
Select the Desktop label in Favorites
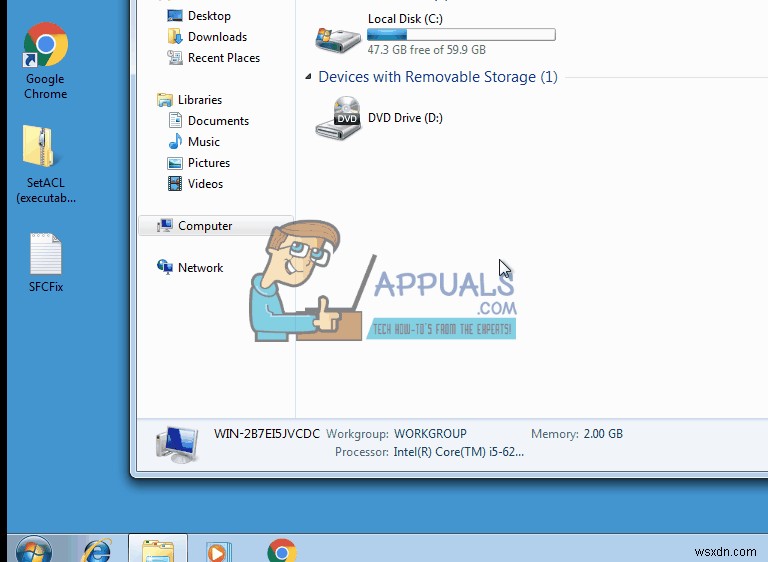tap(209, 16)
